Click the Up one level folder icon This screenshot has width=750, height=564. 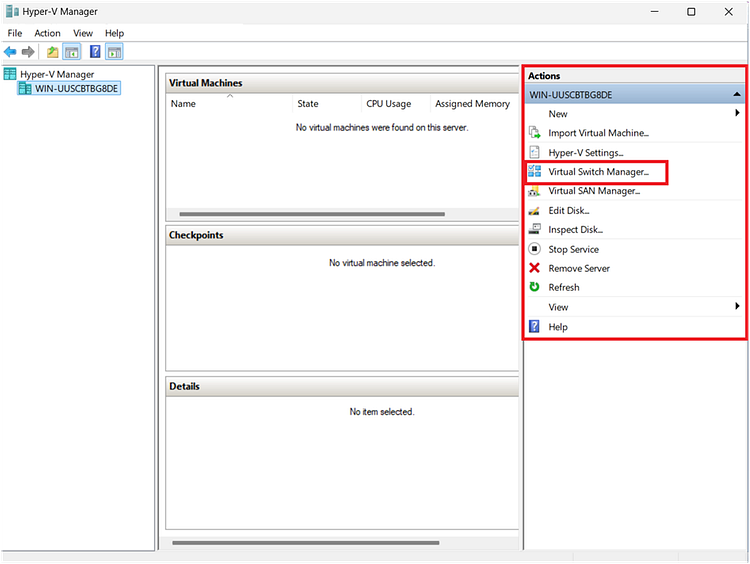pyautogui.click(x=53, y=52)
